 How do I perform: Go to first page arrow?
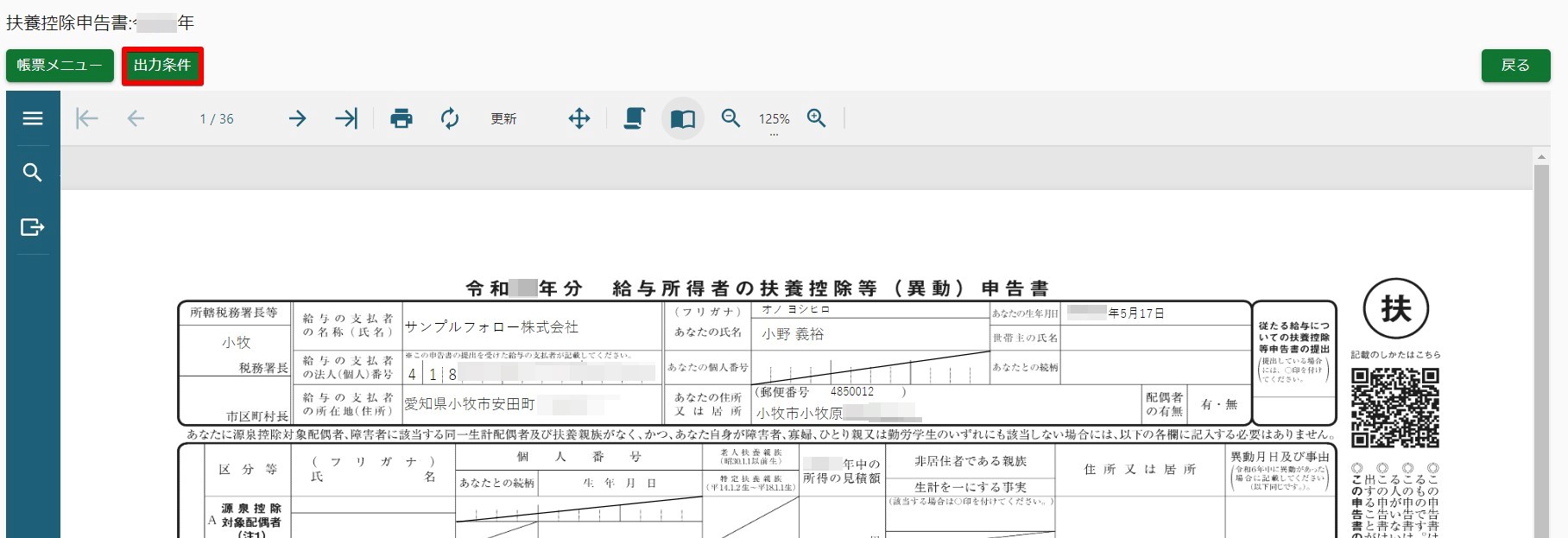click(87, 118)
